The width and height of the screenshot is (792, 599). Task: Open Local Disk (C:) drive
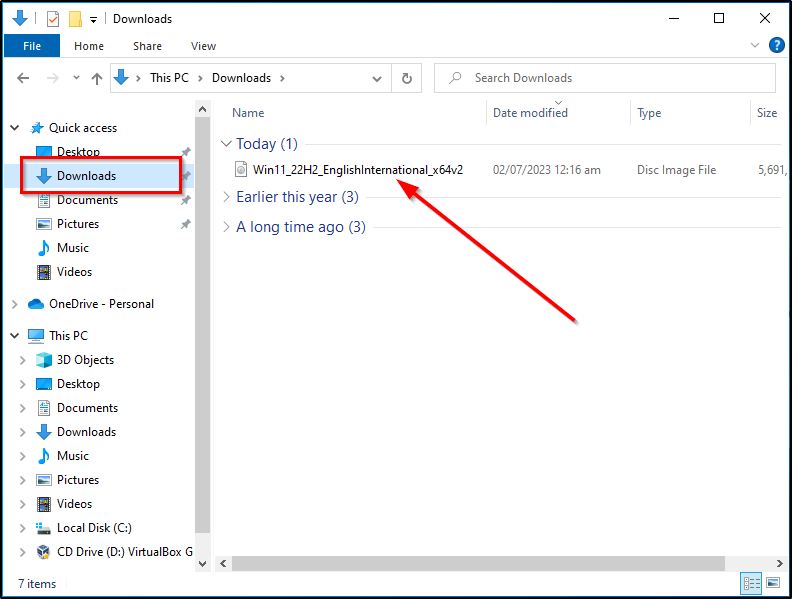(x=94, y=528)
